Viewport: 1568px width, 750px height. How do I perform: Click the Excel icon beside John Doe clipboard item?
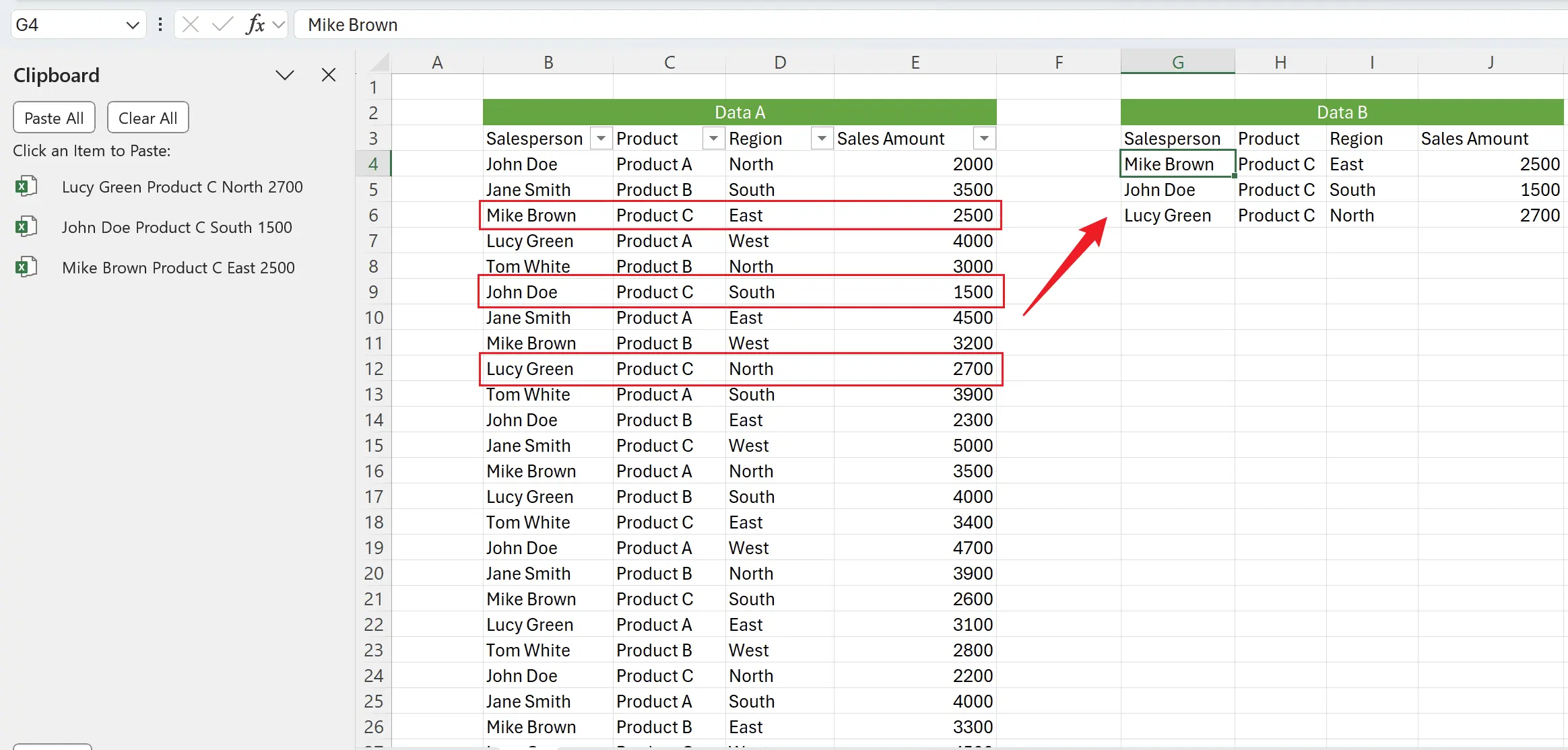click(x=26, y=226)
